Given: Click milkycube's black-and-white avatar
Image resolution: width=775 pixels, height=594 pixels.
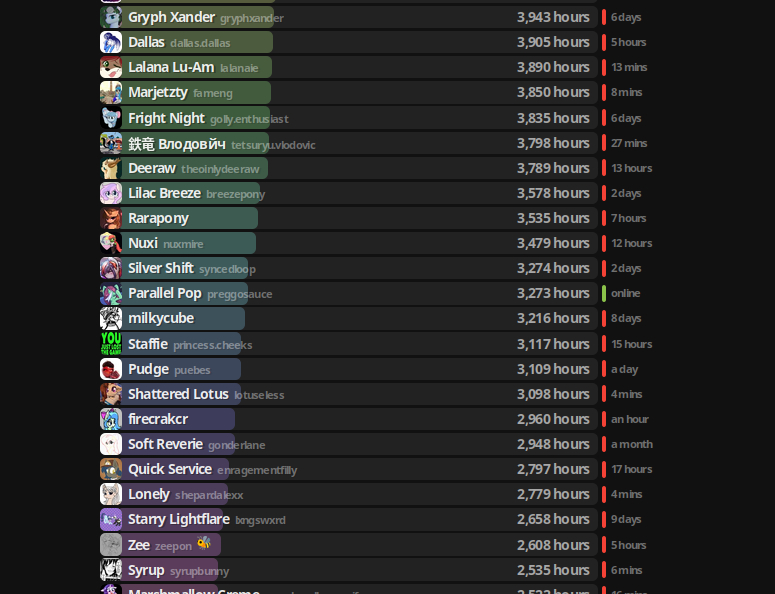Looking at the screenshot, I should (111, 318).
